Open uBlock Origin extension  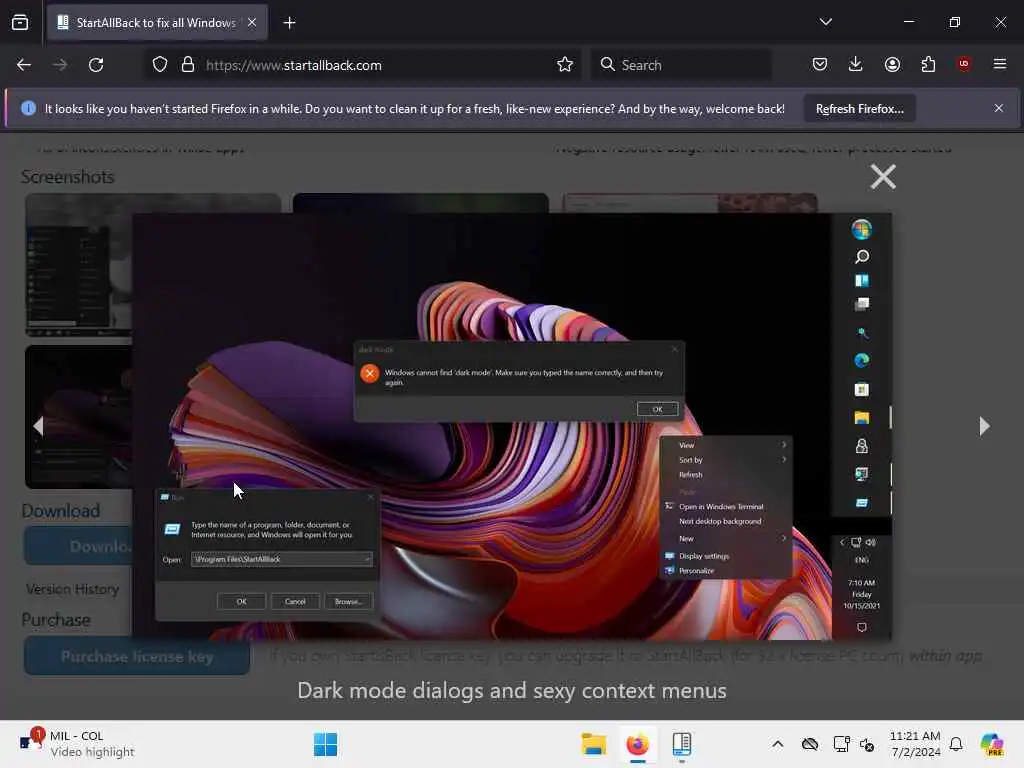click(964, 64)
